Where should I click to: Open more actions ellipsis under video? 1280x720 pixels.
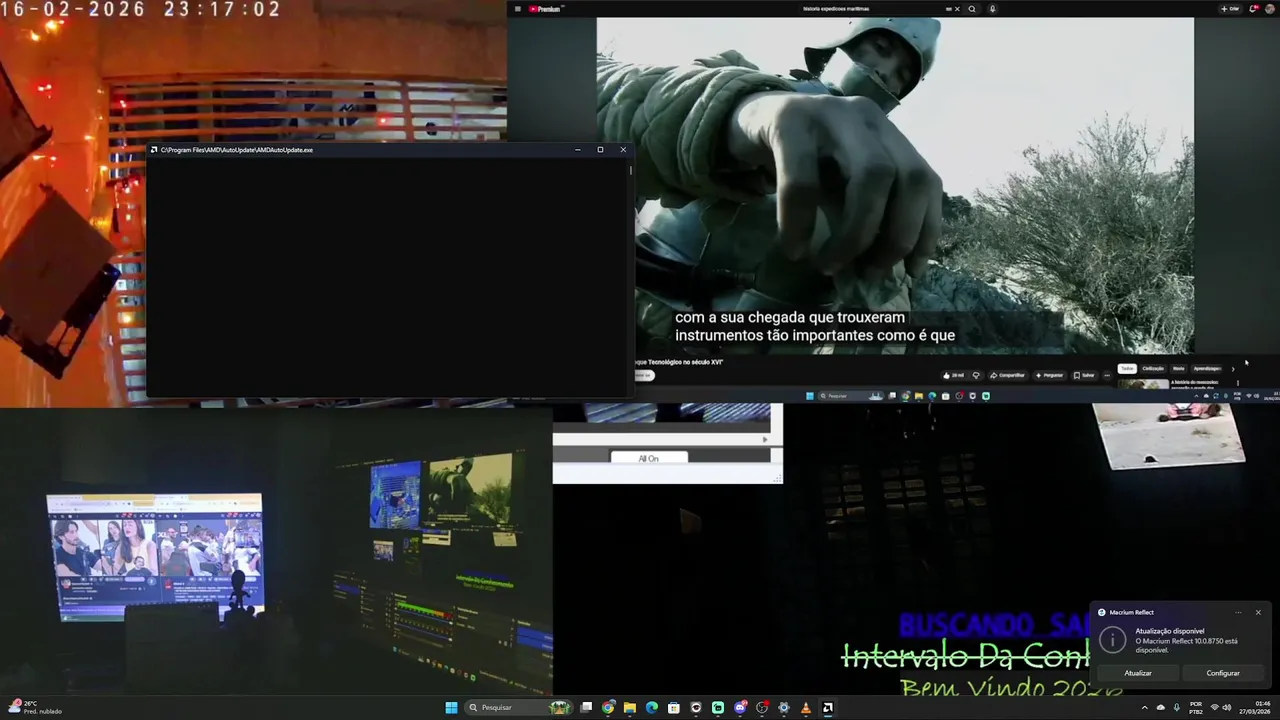[x=1107, y=375]
